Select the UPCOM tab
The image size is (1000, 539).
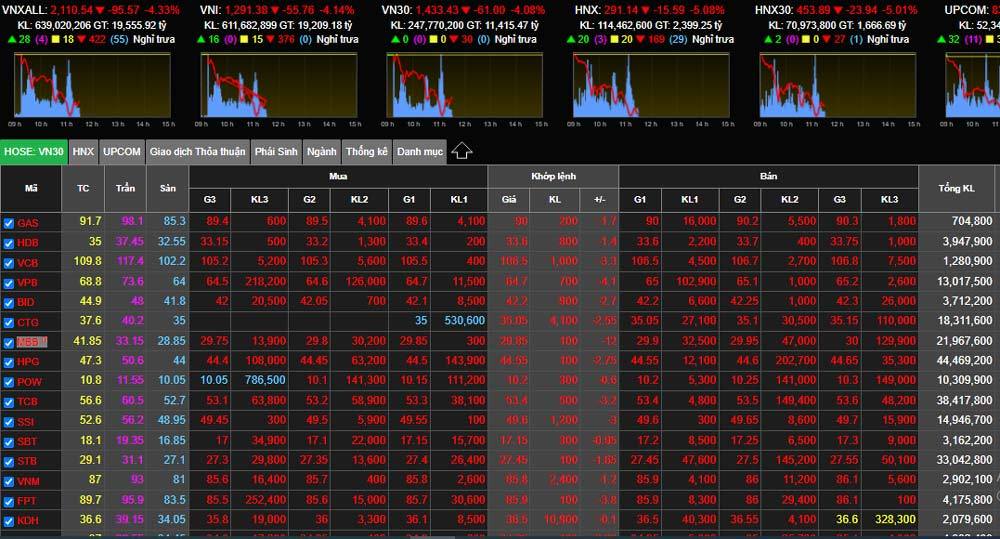point(121,152)
